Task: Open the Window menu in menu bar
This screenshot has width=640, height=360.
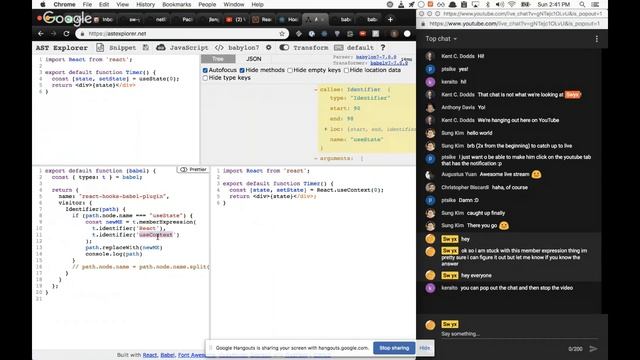Action: pyautogui.click(x=234, y=4)
